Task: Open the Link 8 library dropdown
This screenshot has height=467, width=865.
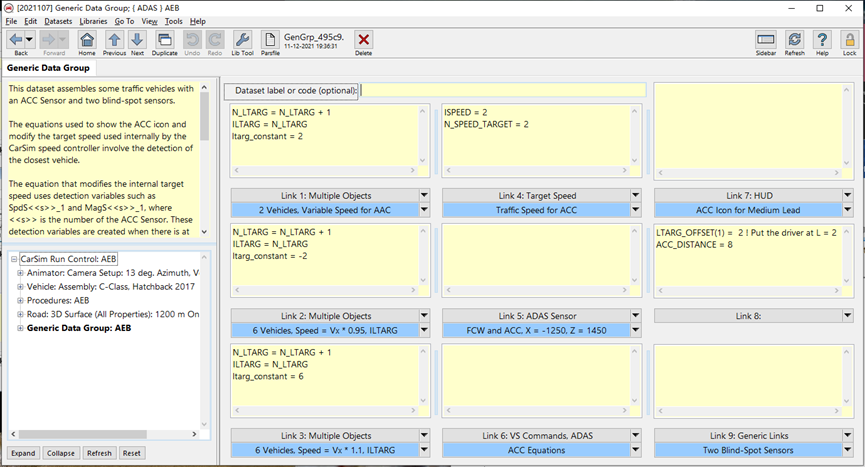Action: click(x=847, y=315)
